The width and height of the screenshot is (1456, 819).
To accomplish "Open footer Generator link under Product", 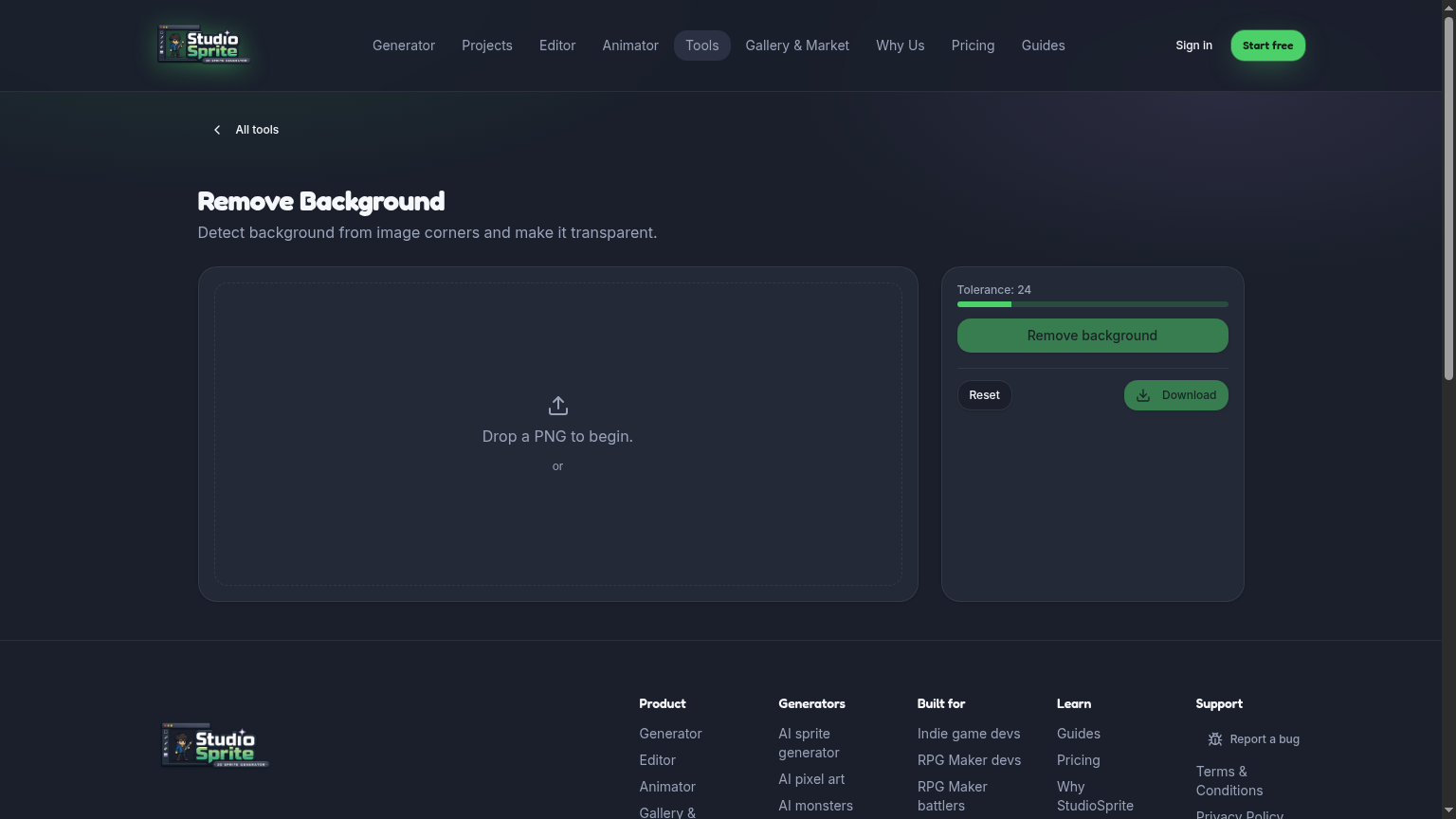I will (x=670, y=734).
